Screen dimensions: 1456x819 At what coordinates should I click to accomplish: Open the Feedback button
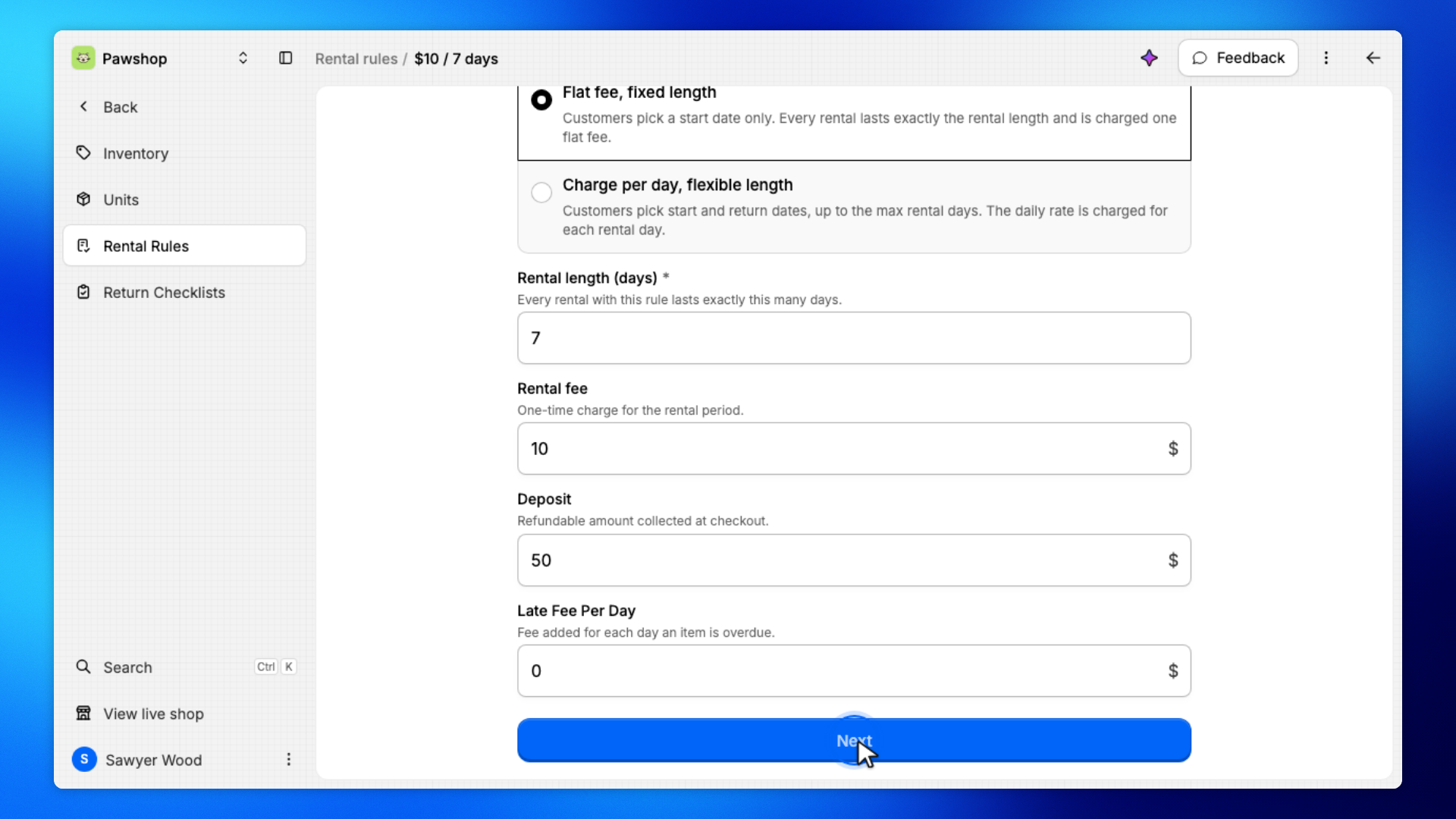[x=1238, y=58]
